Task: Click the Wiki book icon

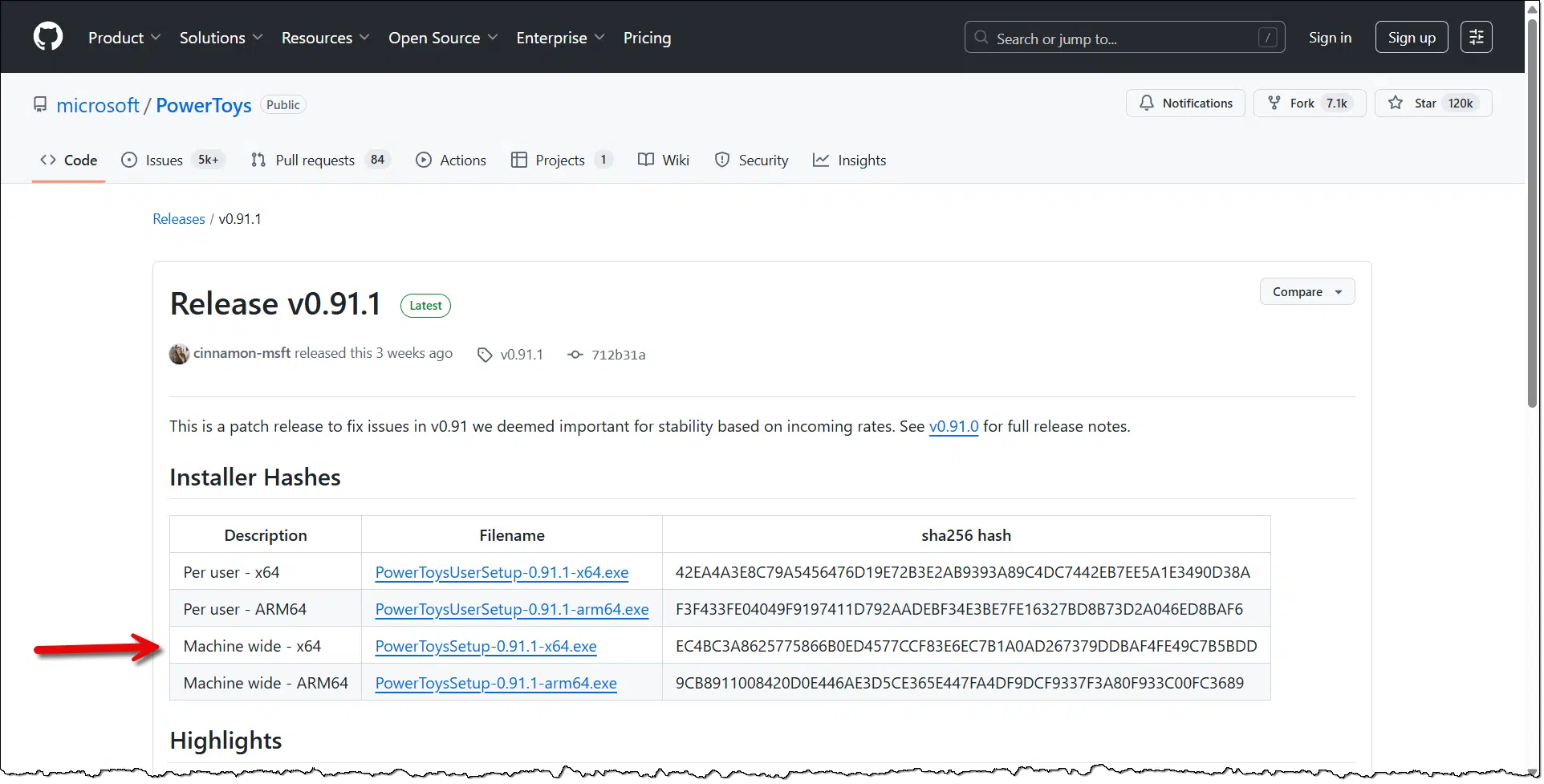Action: [646, 160]
